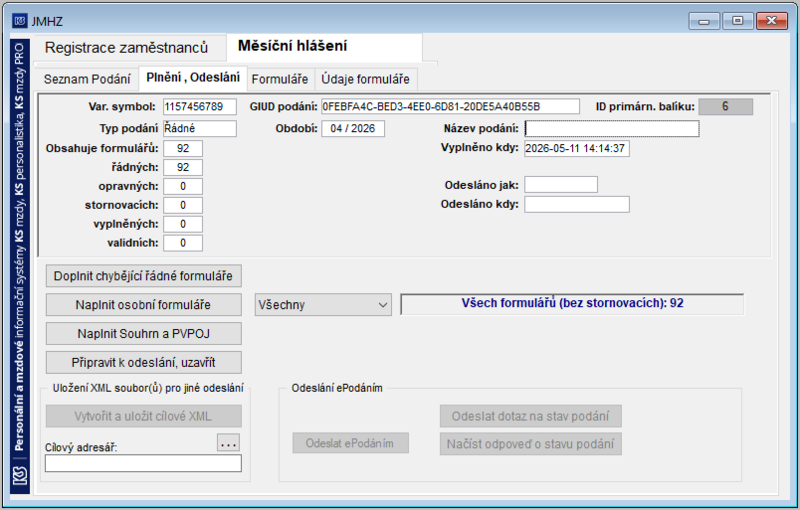Click the řádných count field
The image size is (800, 510).
tap(183, 167)
